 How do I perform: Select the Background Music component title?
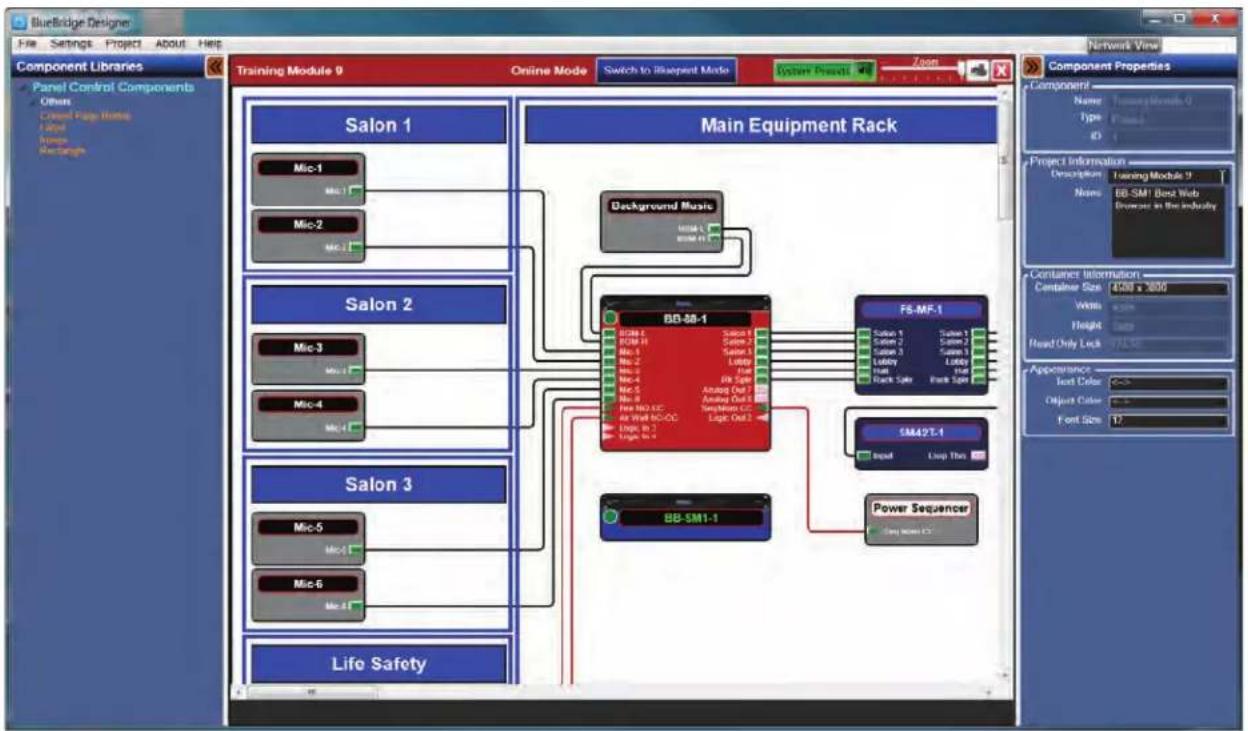click(662, 206)
